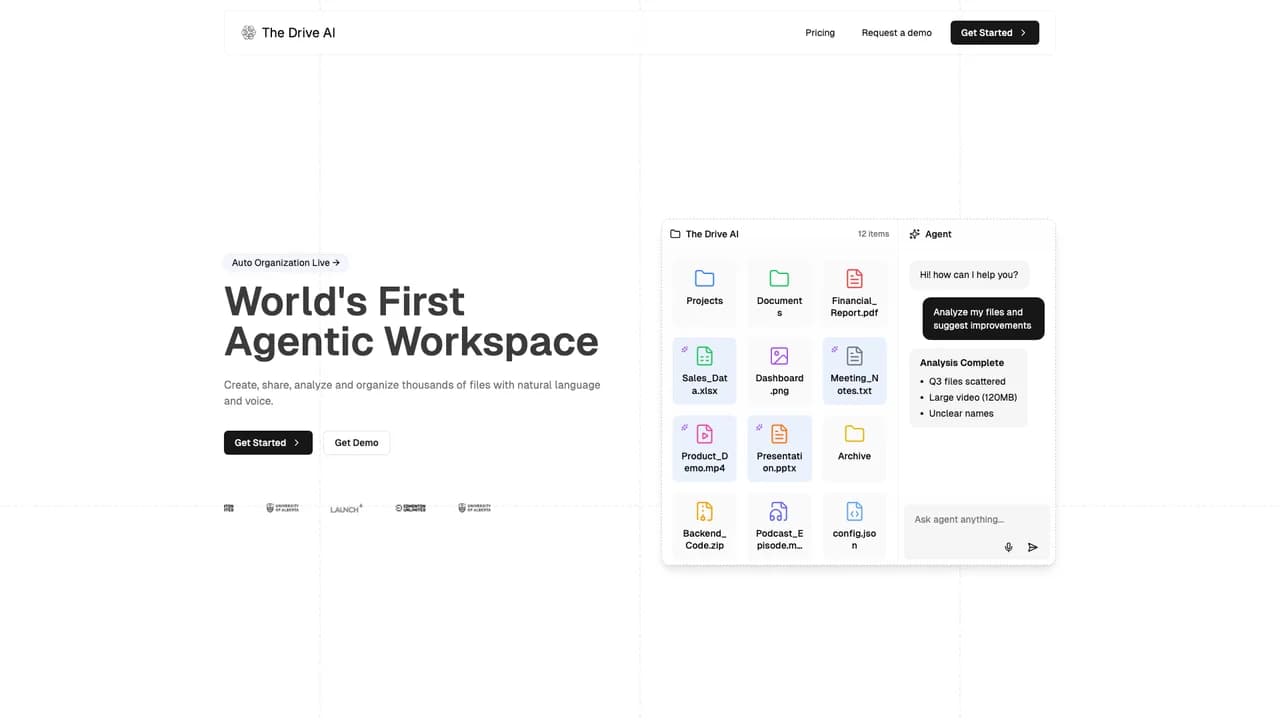
Task: Click the Agent sparkle icon
Action: [914, 234]
